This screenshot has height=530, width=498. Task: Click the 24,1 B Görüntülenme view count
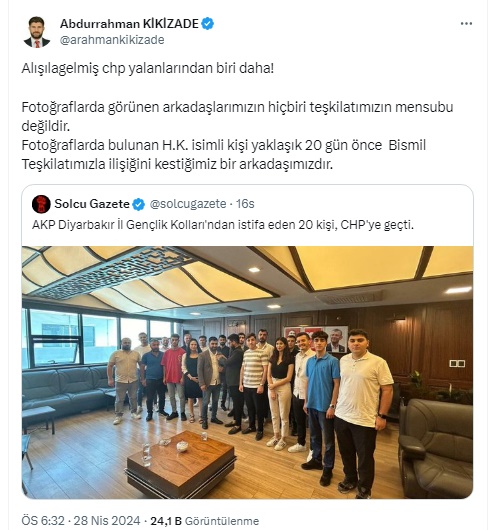(x=205, y=521)
